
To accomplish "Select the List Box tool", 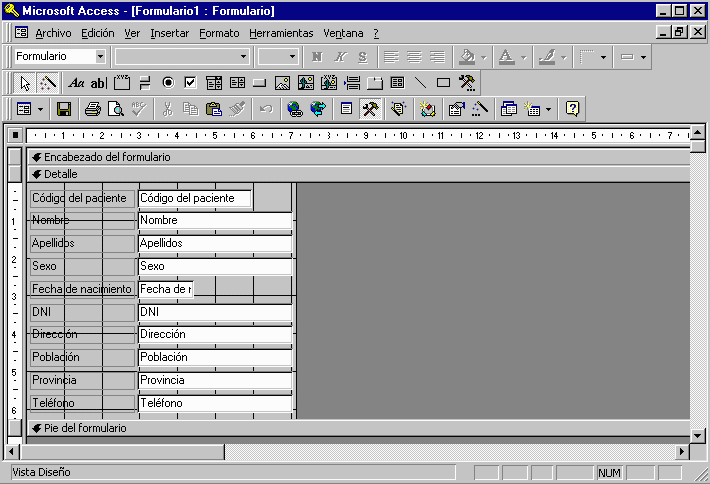I will 237,83.
